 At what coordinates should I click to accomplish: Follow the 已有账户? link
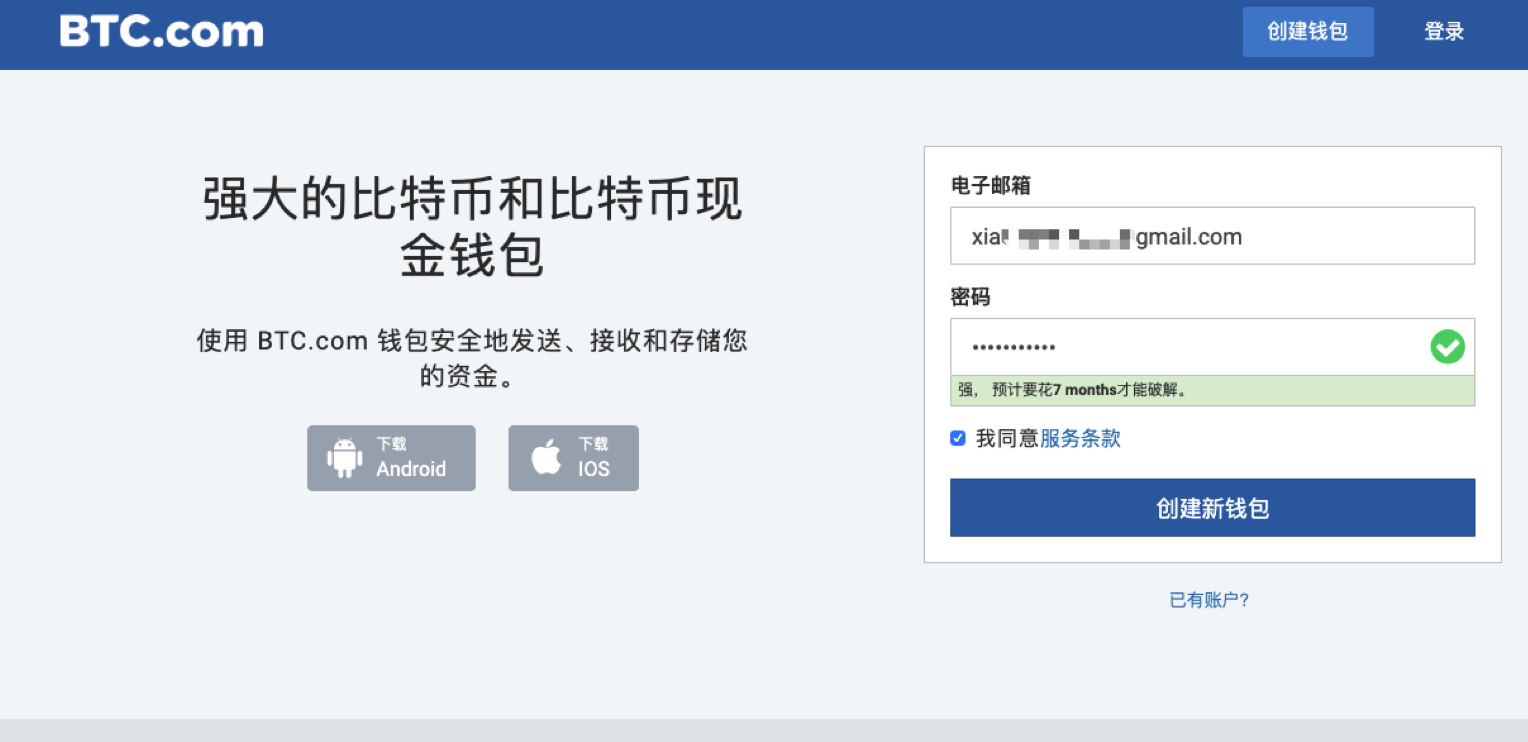point(1209,600)
